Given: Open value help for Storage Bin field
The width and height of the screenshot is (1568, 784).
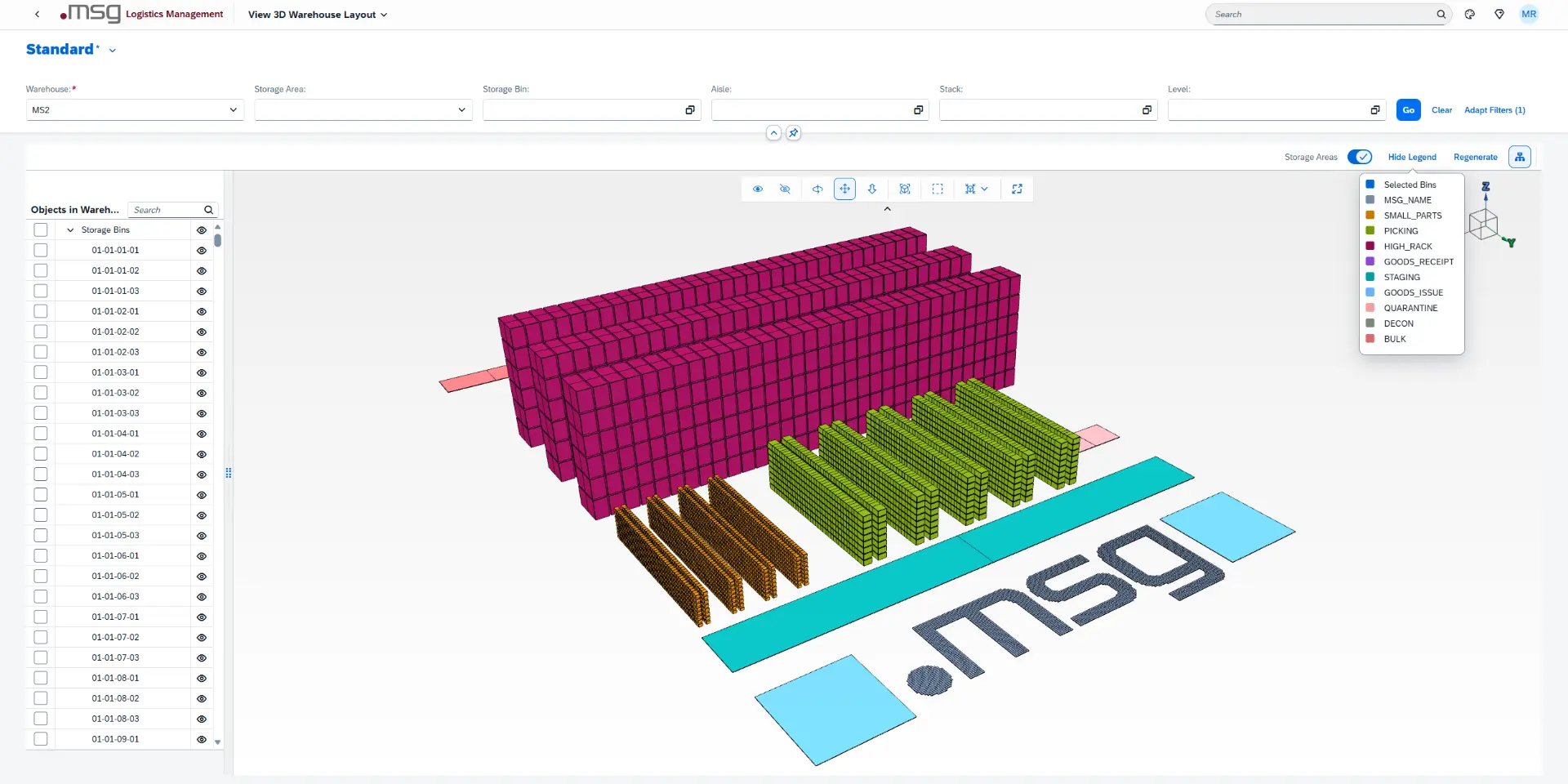Looking at the screenshot, I should pyautogui.click(x=690, y=110).
